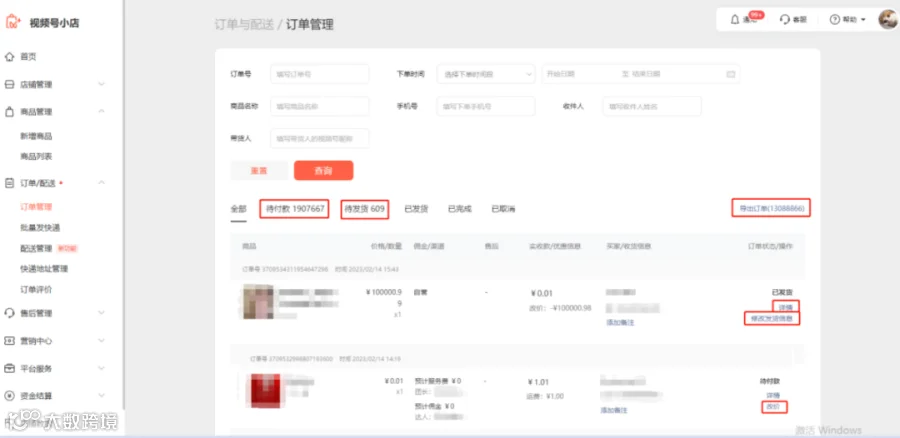Open the user avatar menu
The height and width of the screenshot is (438, 900).
[x=888, y=20]
